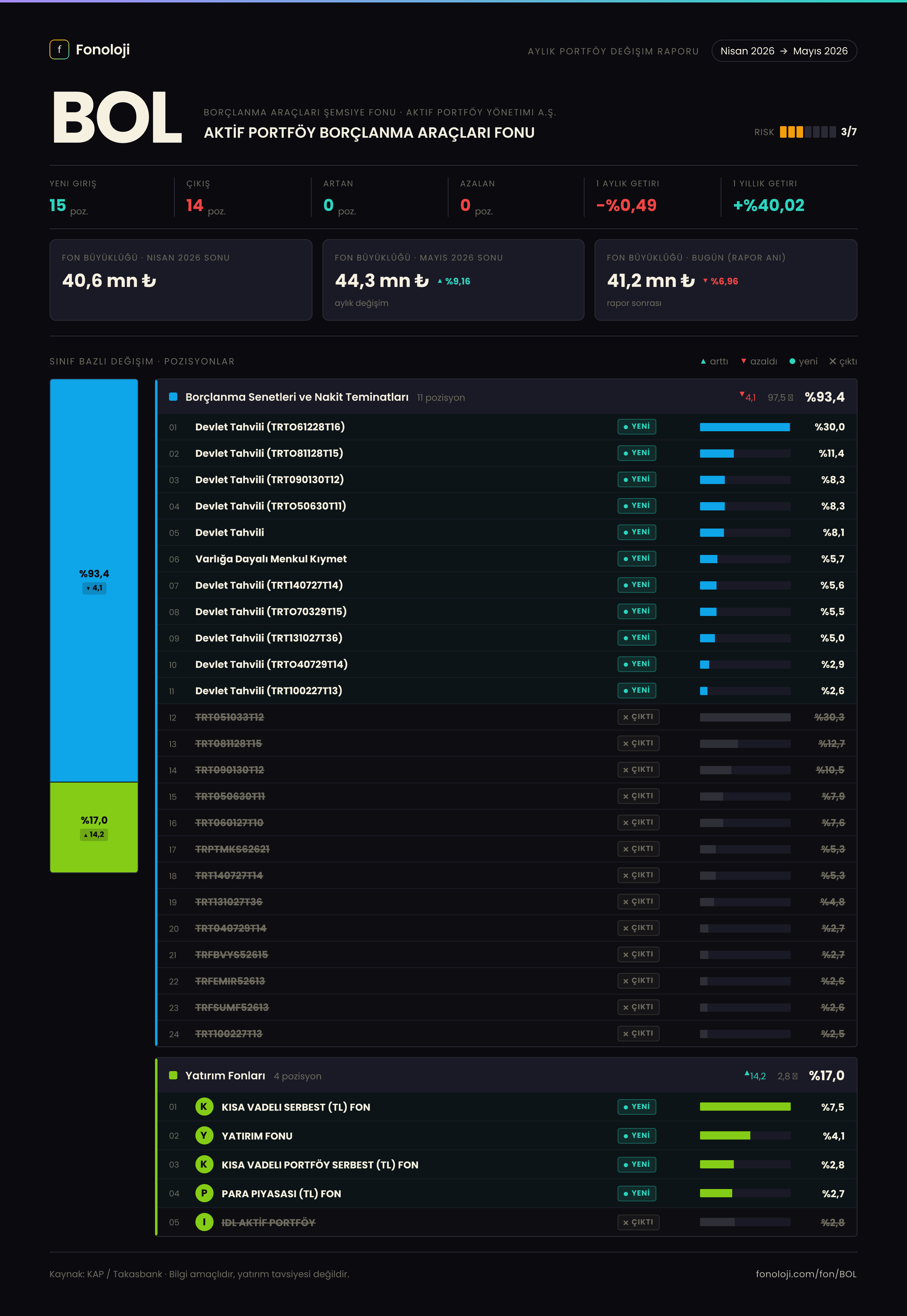This screenshot has width=907, height=1316.
Task: Click the Fonoloji "f" logo icon
Action: pyautogui.click(x=59, y=49)
